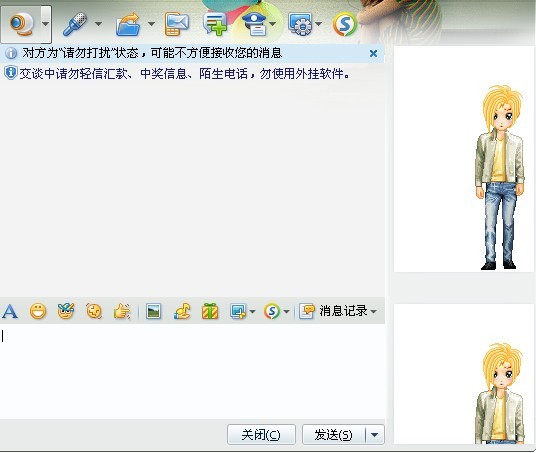Click your own QQ show avatar below
The width and height of the screenshot is (536, 453).
pyautogui.click(x=500, y=393)
